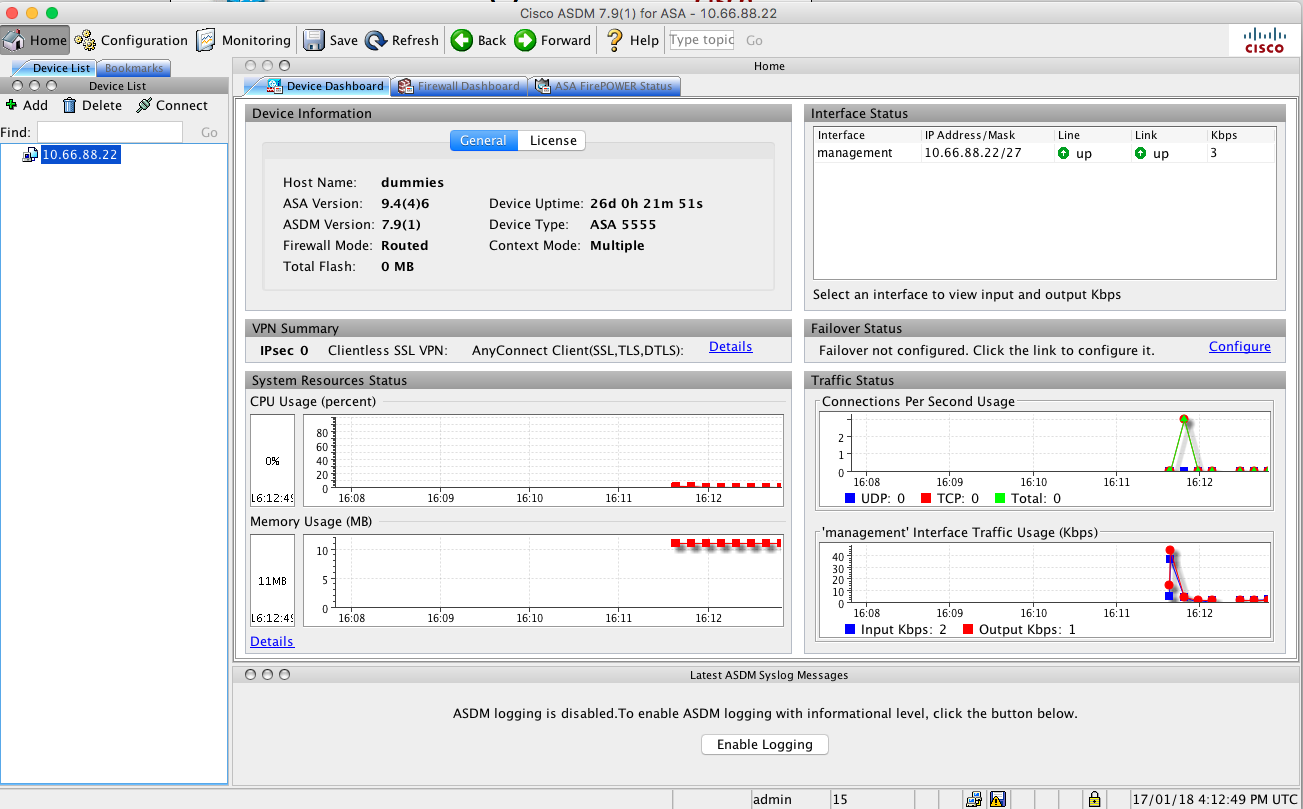Select the Bookmarks tab in the sidebar

click(x=133, y=67)
